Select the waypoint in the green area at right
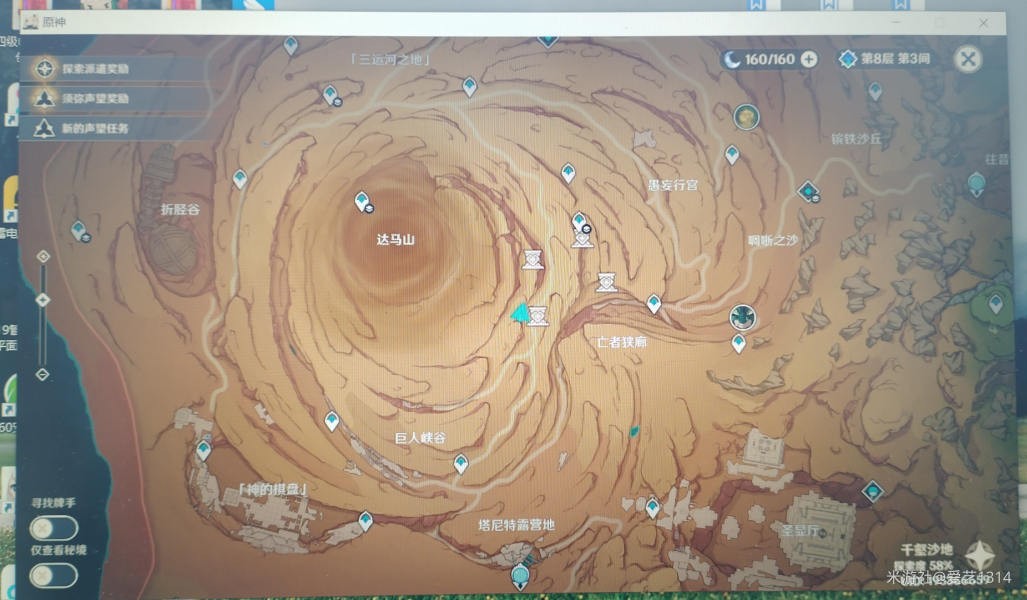 [996, 303]
